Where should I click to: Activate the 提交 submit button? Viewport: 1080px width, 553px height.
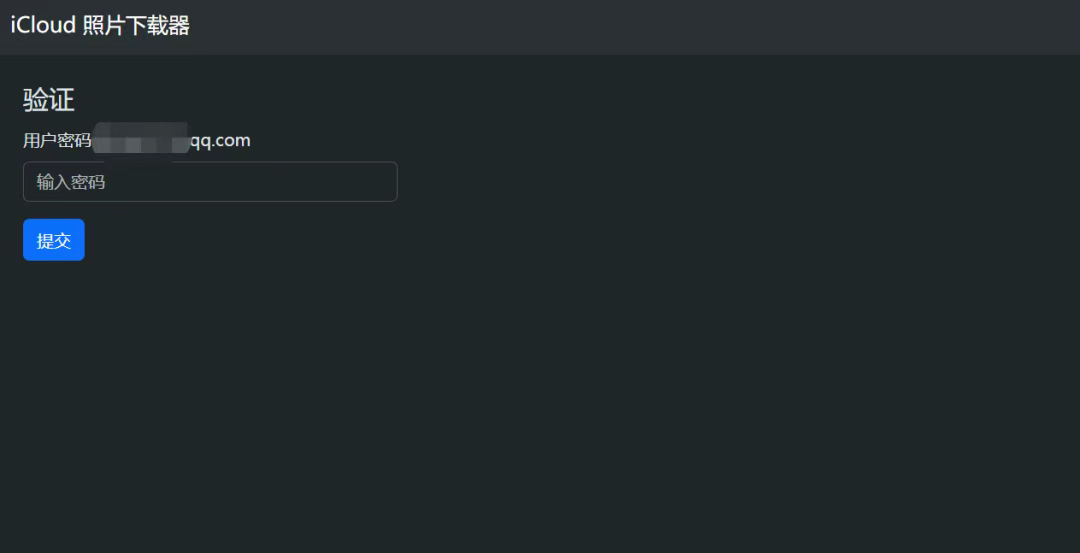pos(54,240)
